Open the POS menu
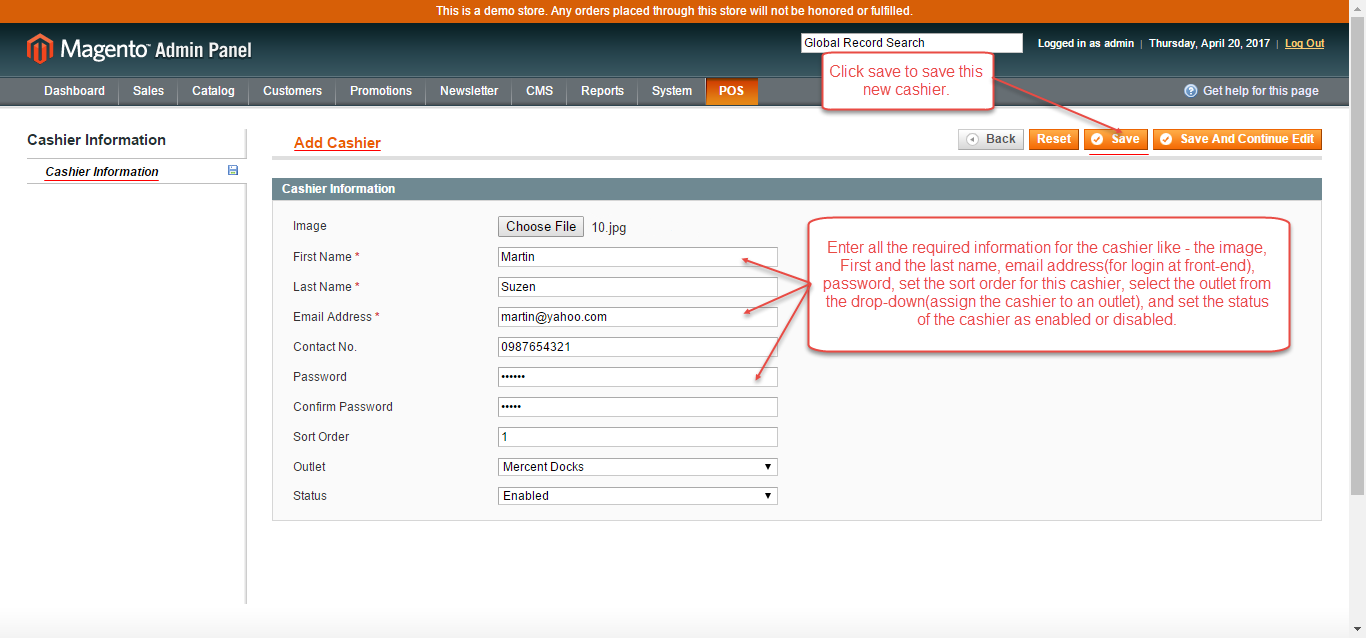 click(x=731, y=91)
